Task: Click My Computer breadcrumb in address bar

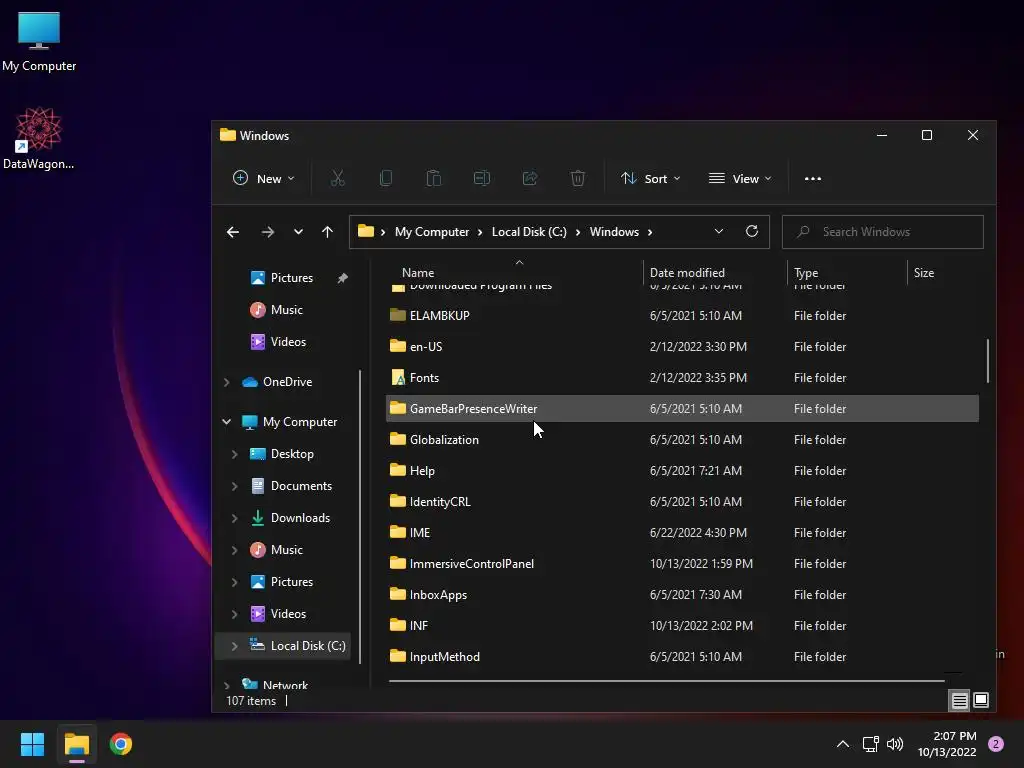Action: click(432, 232)
